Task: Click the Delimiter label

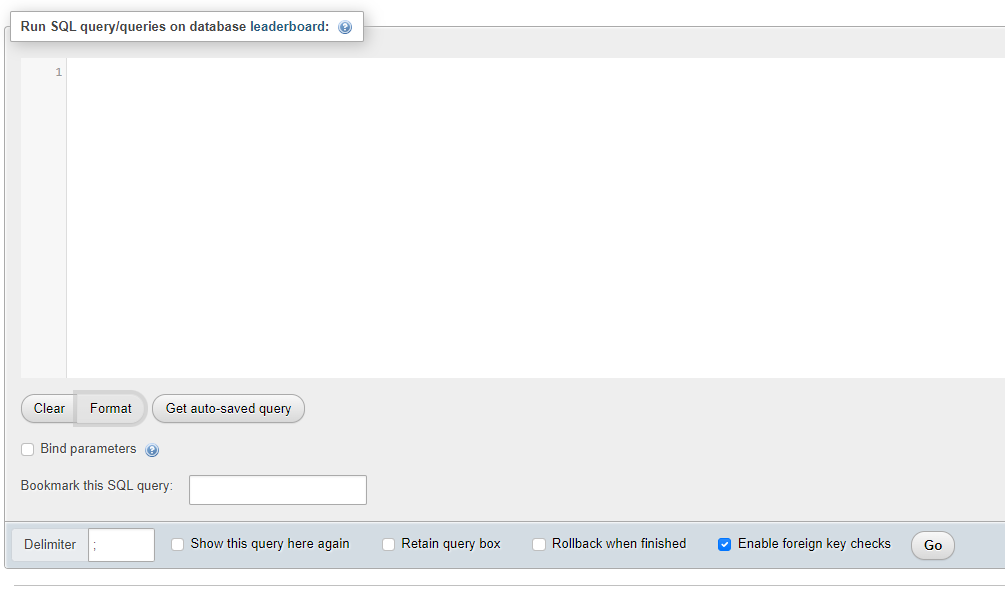Action: click(x=50, y=544)
